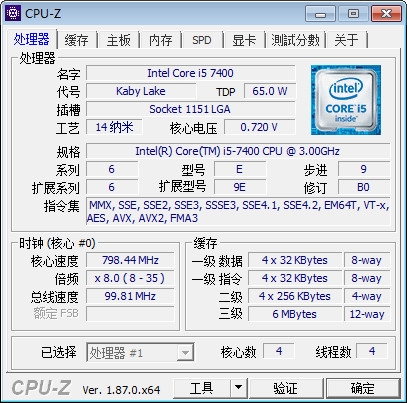Click the 验证 button
Screen dimensions: 407x403
[286, 388]
